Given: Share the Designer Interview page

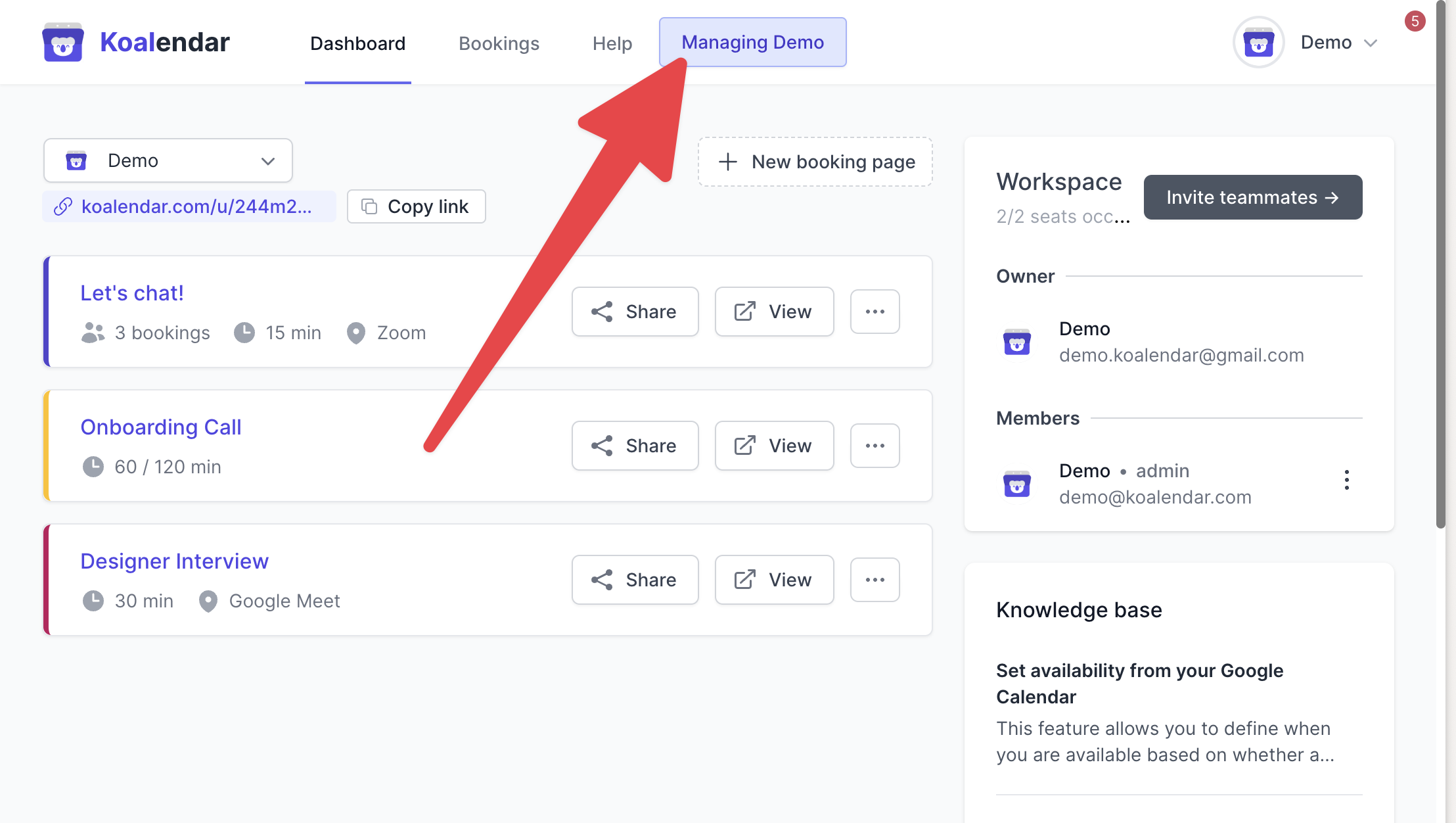Looking at the screenshot, I should (635, 580).
